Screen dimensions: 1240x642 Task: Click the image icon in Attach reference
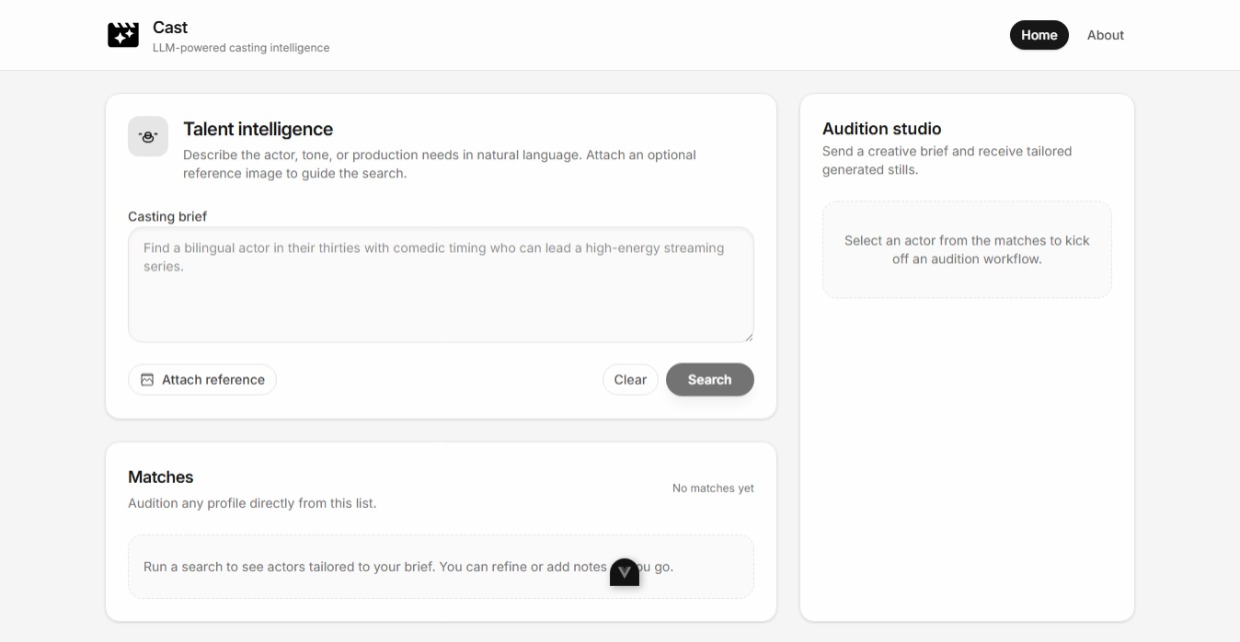(147, 380)
